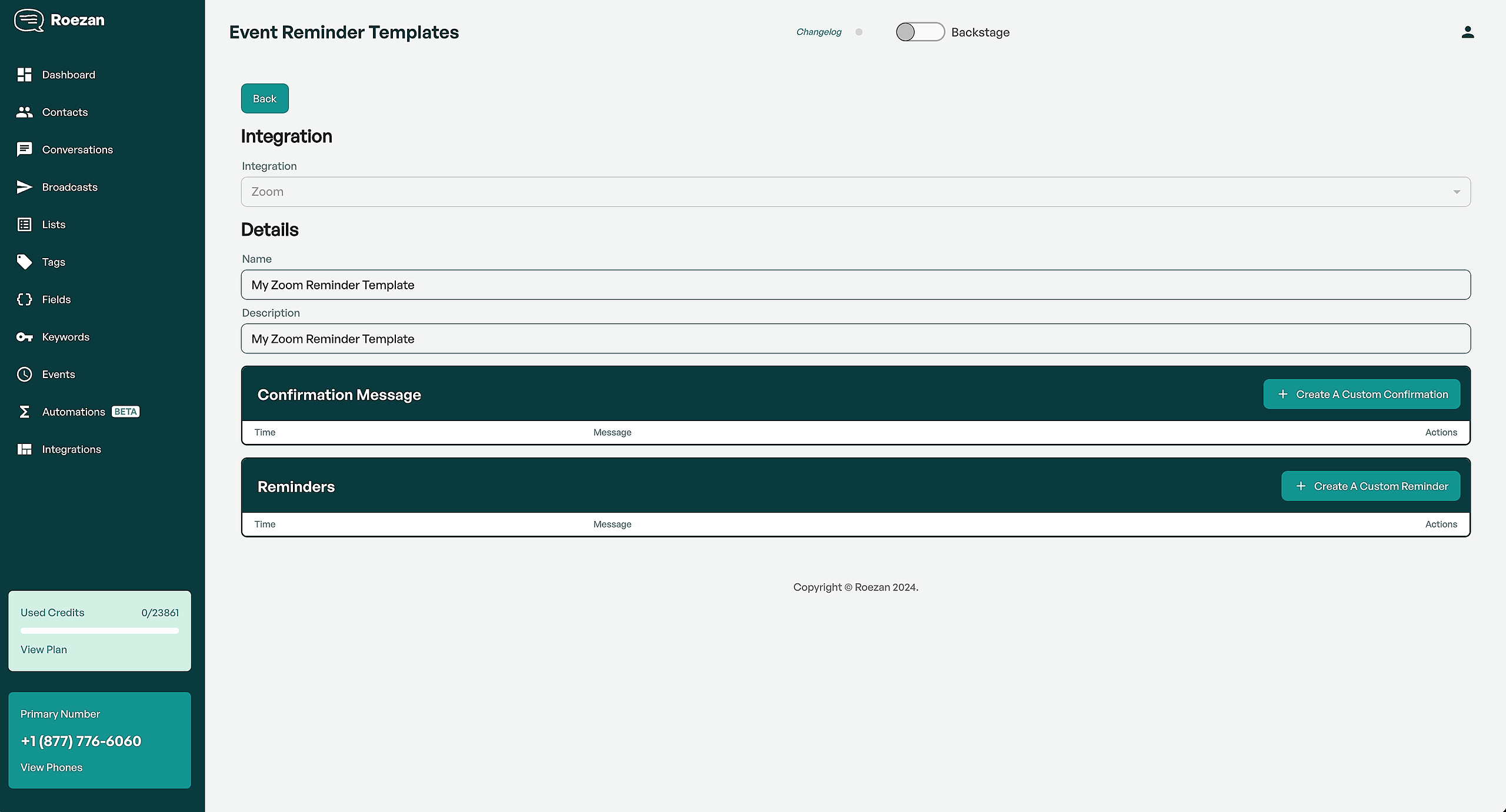The width and height of the screenshot is (1506, 812).
Task: Click the Used Credits progress bar
Action: coord(99,631)
